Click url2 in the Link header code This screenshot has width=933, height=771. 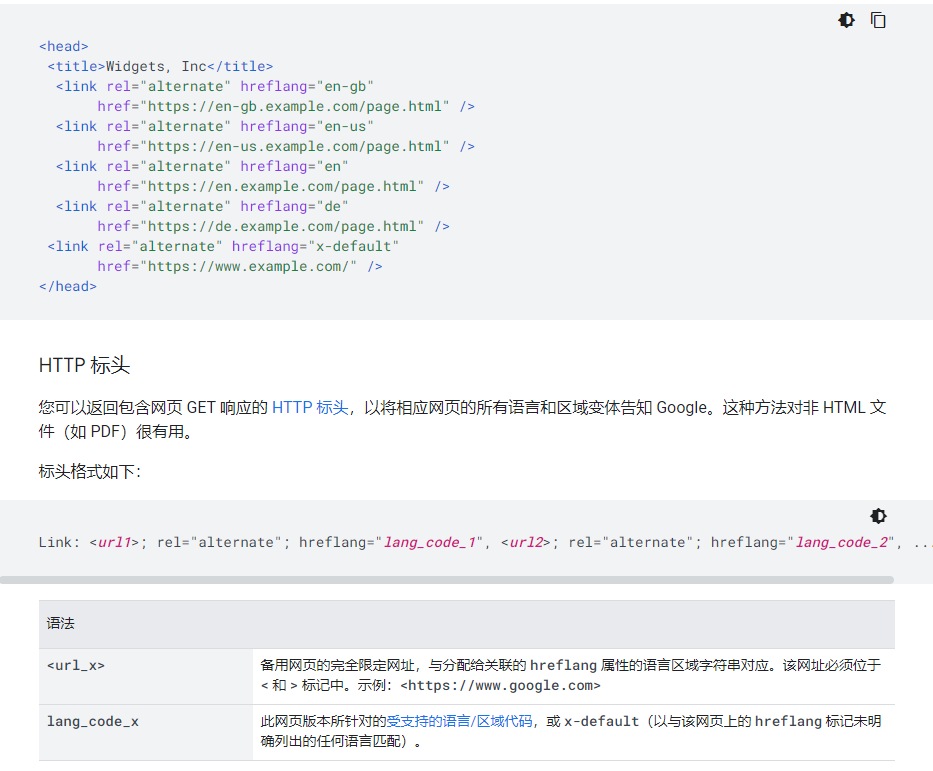[526, 543]
